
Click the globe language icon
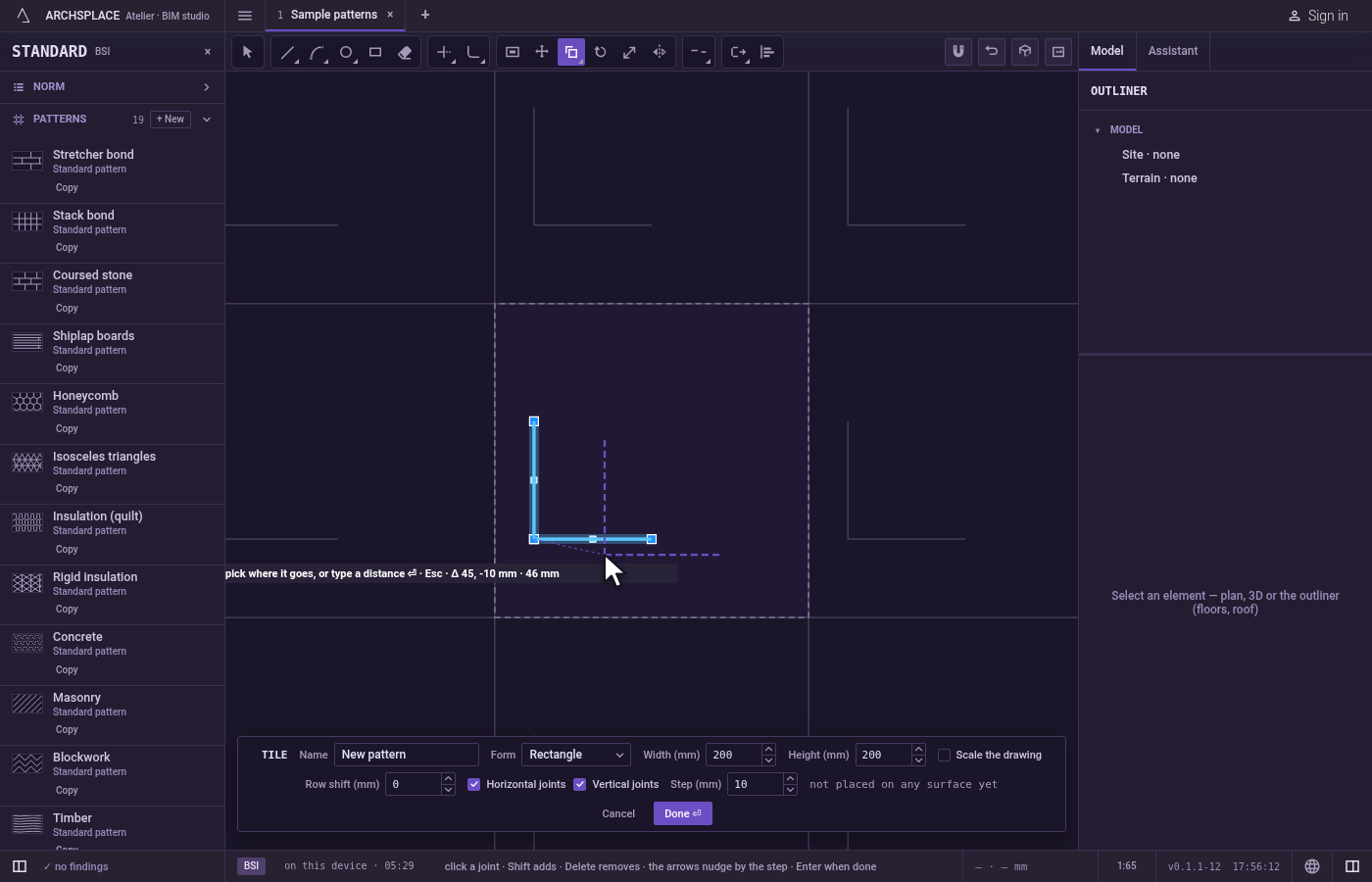[x=1312, y=866]
